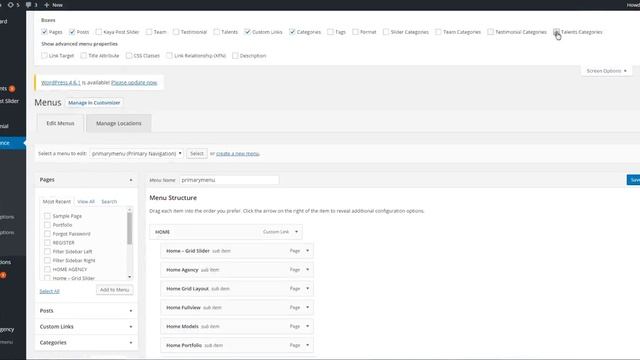The height and width of the screenshot is (360, 640).
Task: Toggle the Pages box checkbox
Action: pos(44,32)
